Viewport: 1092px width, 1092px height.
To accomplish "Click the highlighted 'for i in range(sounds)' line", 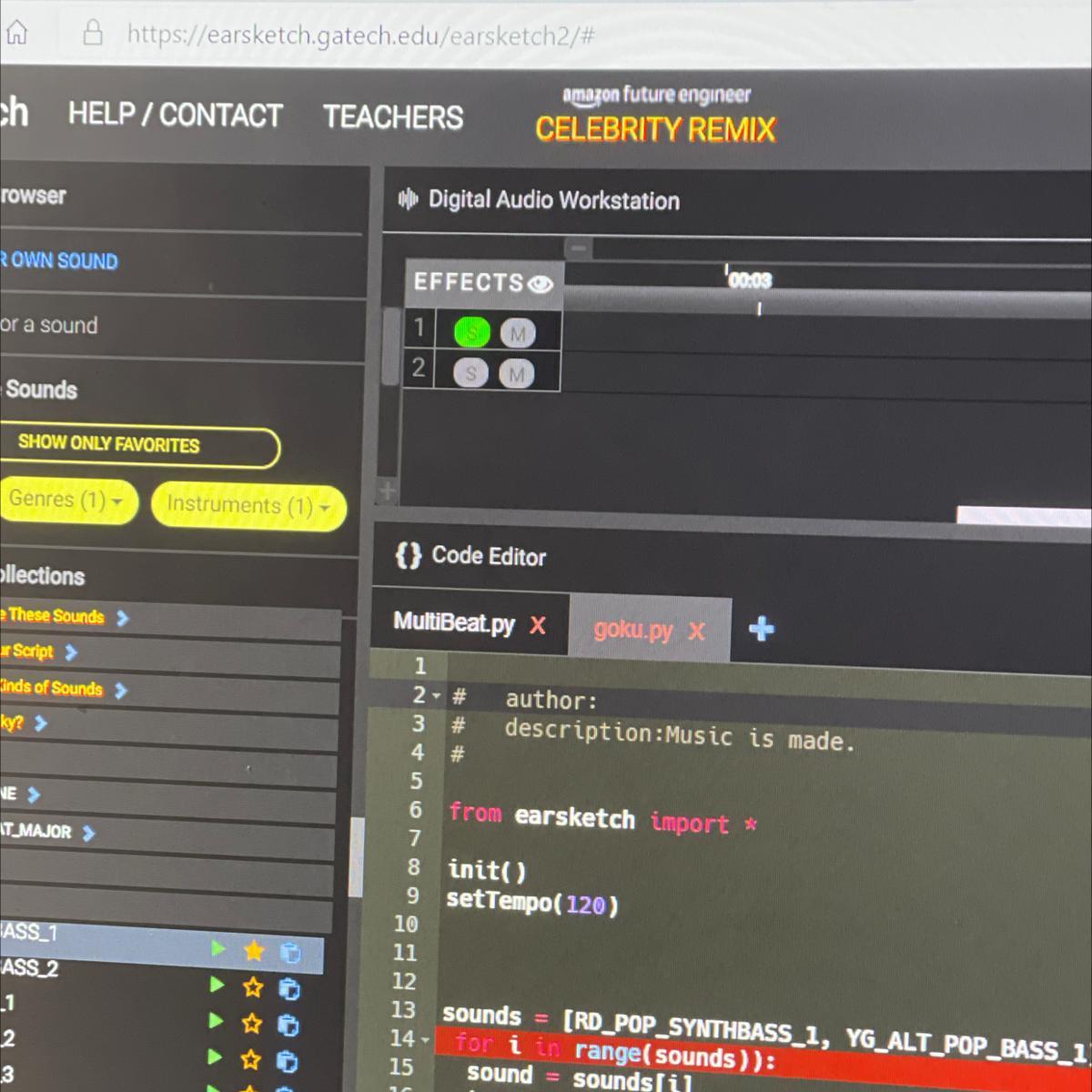I will 763,1058.
